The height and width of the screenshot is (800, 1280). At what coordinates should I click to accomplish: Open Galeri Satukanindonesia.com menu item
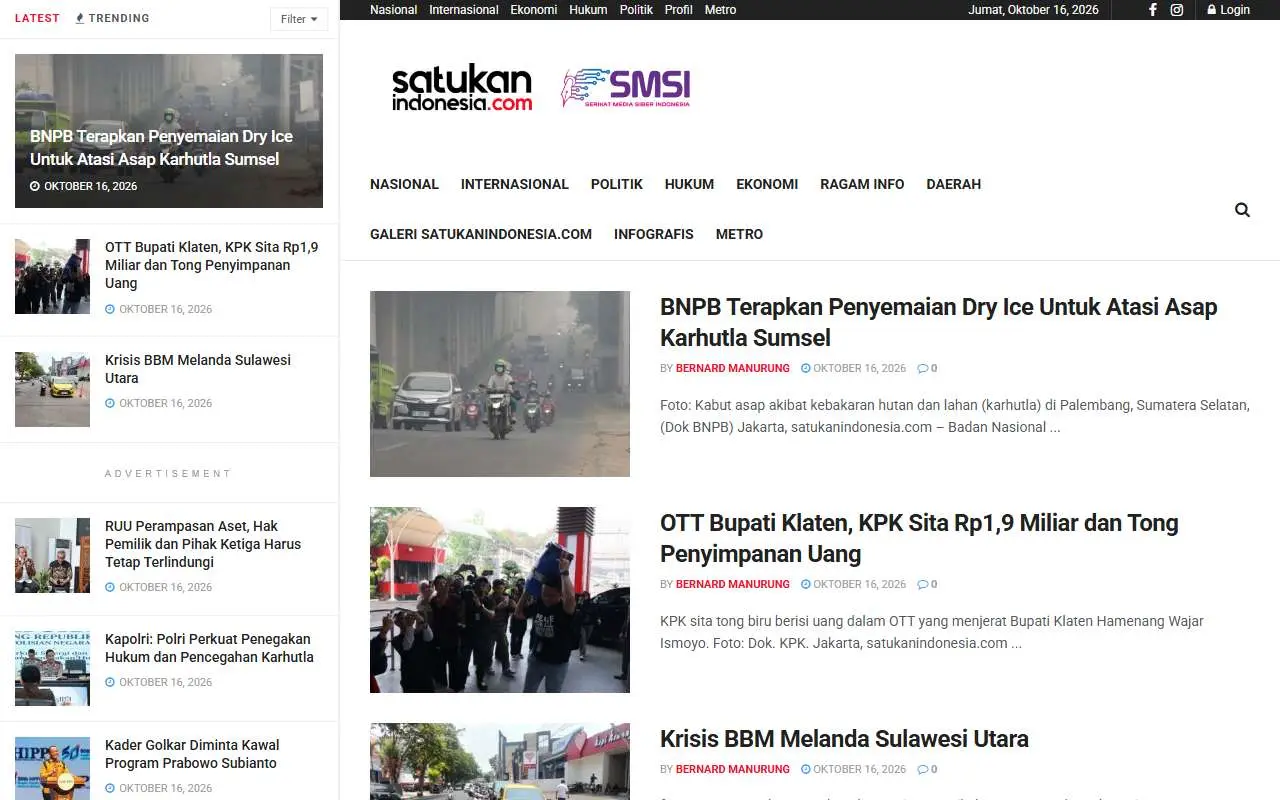(x=481, y=234)
